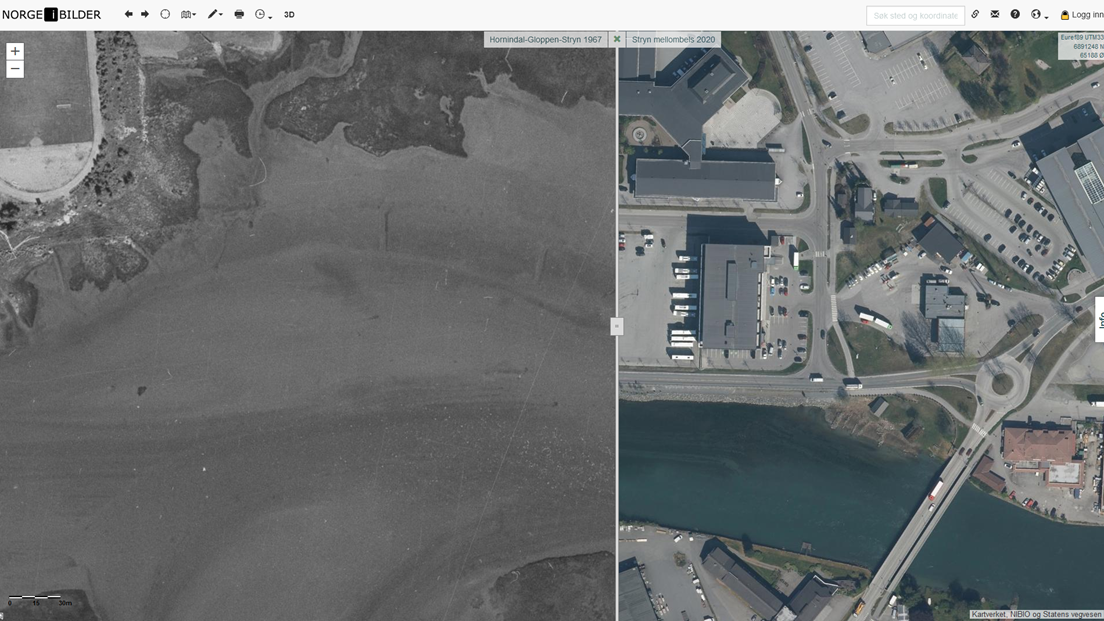Zoom in with the plus button
This screenshot has width=1104, height=621.
15,51
